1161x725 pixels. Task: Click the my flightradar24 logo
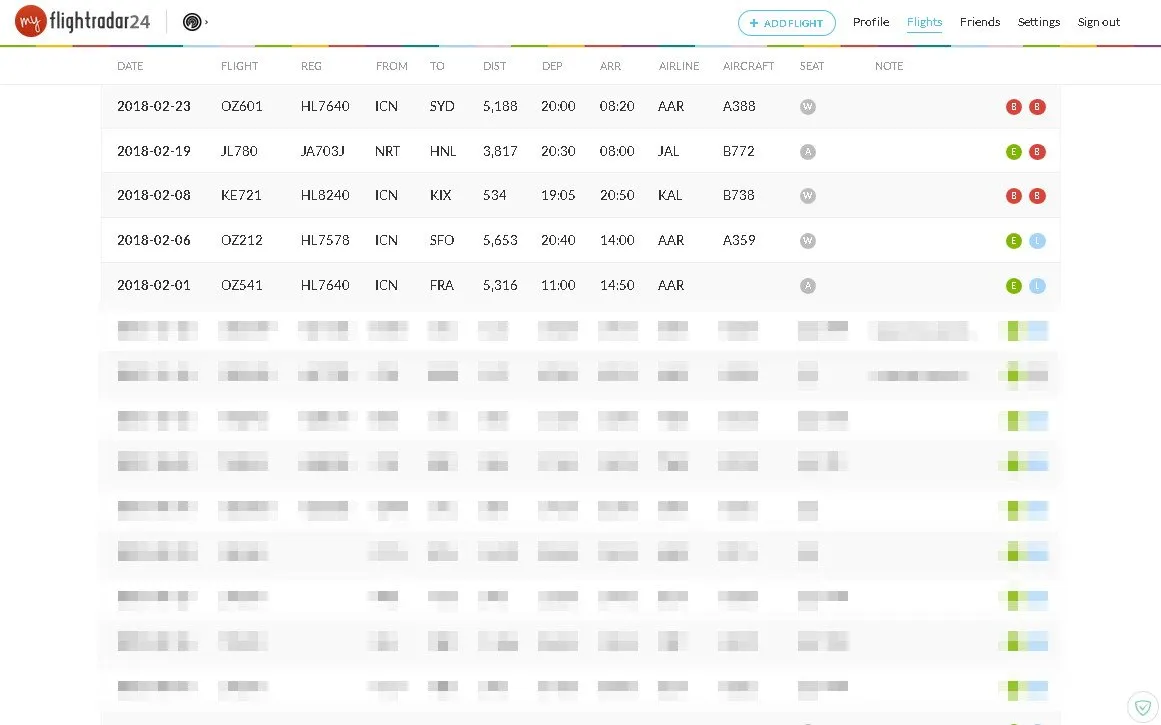pyautogui.click(x=82, y=21)
